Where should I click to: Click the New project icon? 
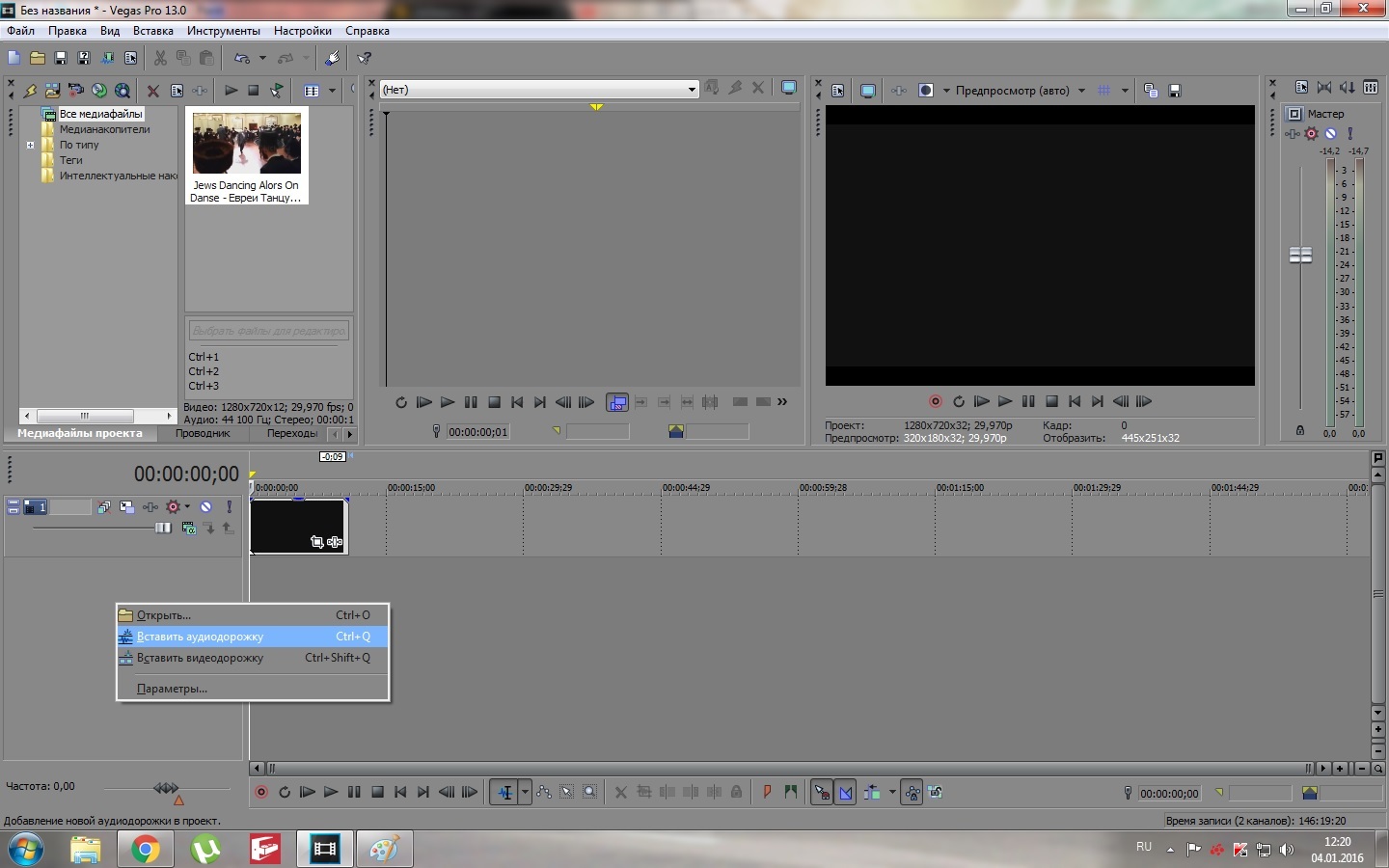(x=14, y=58)
